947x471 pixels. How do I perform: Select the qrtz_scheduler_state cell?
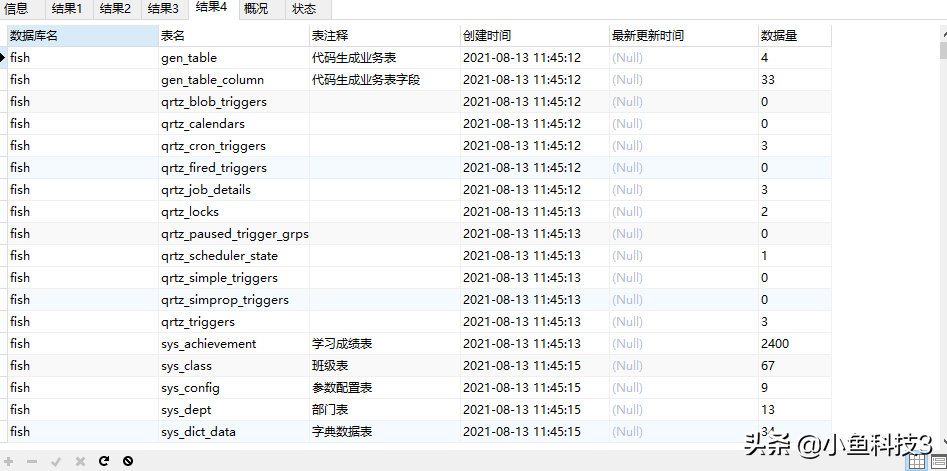point(234,255)
